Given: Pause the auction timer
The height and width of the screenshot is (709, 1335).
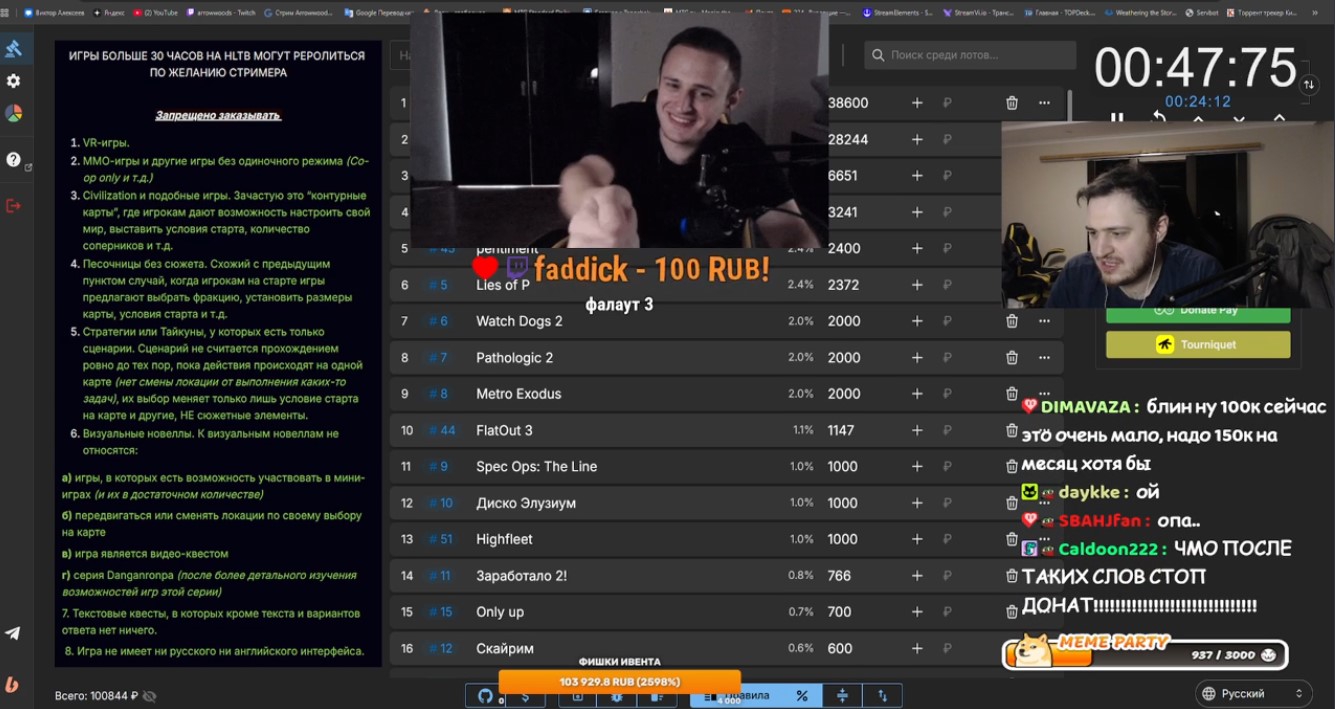Looking at the screenshot, I should [x=1117, y=118].
